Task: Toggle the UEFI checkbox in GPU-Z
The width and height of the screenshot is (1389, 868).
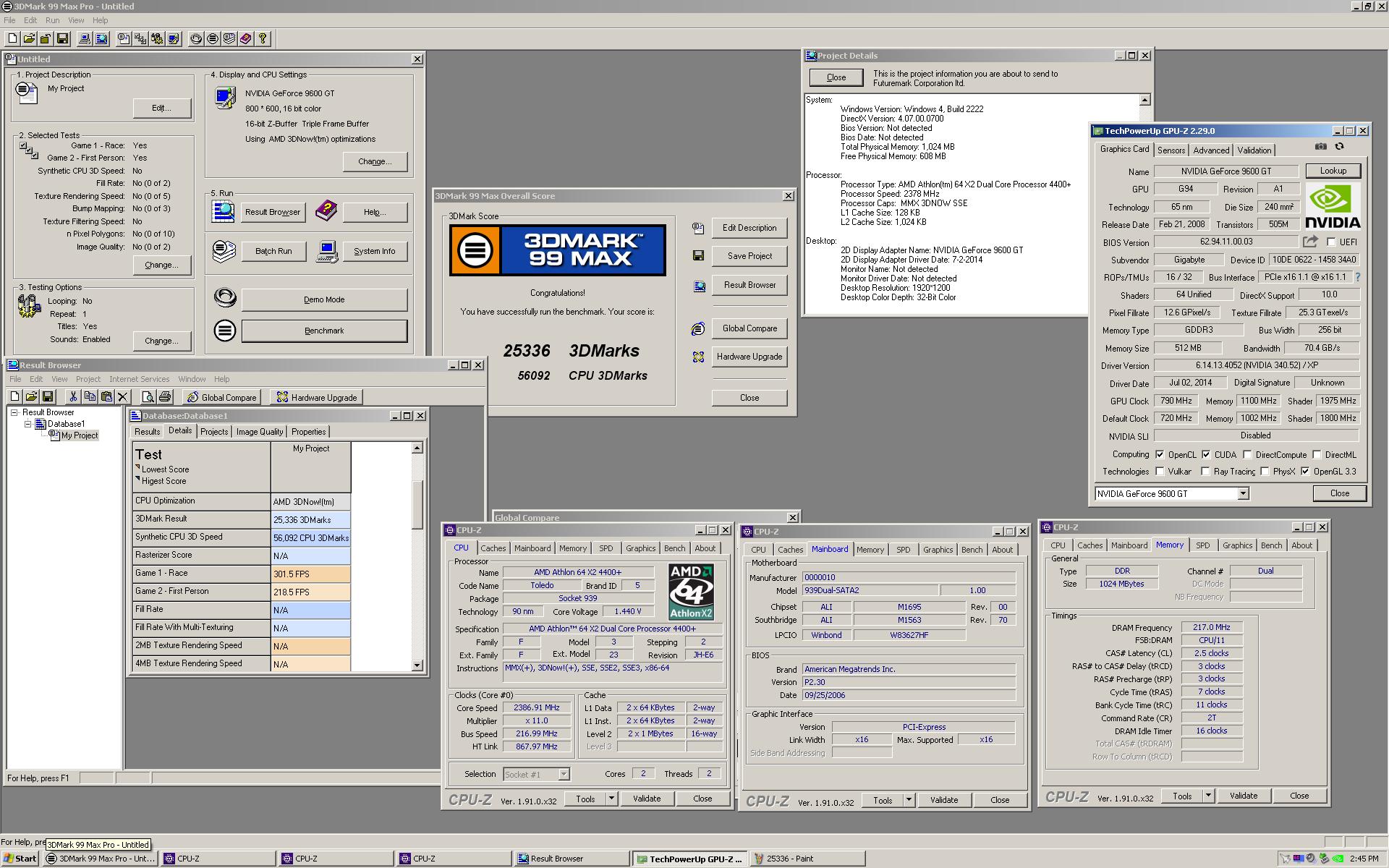Action: [1331, 242]
